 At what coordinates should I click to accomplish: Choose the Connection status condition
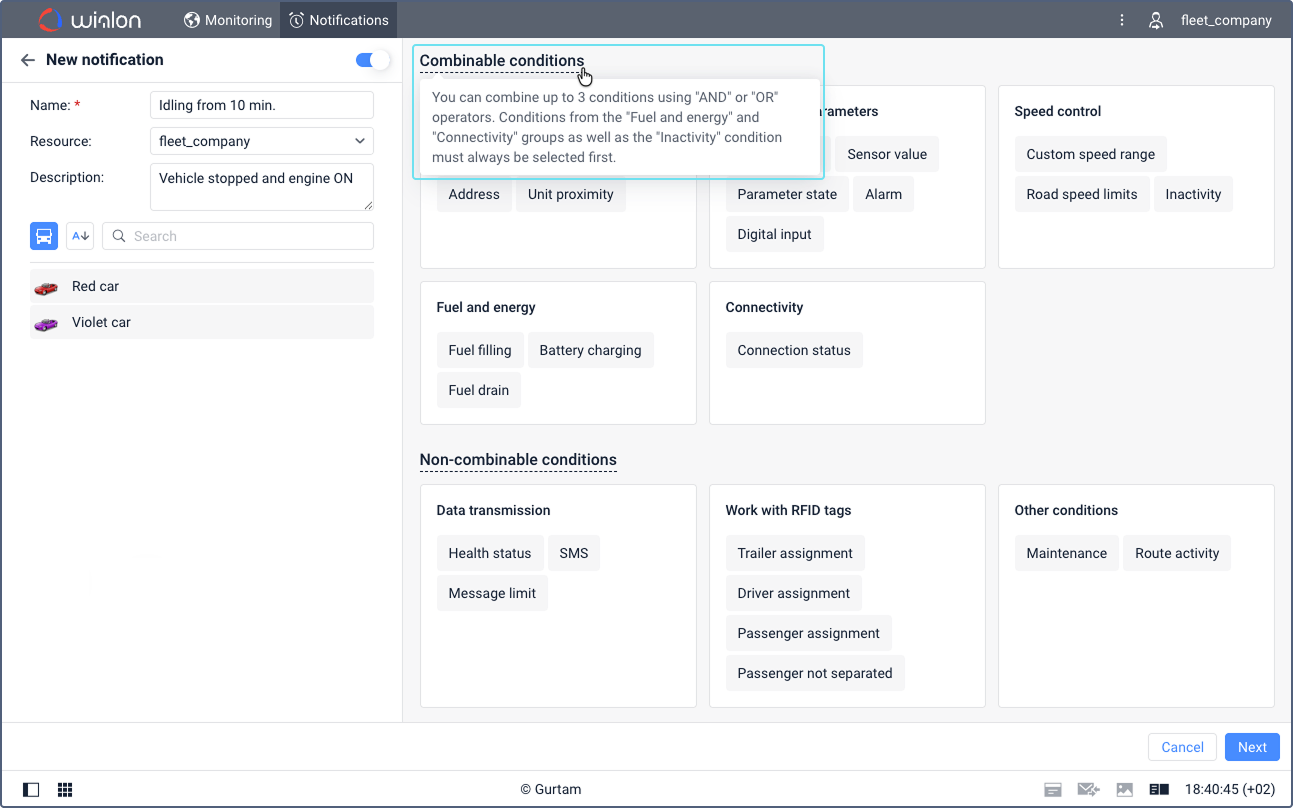[x=794, y=350]
